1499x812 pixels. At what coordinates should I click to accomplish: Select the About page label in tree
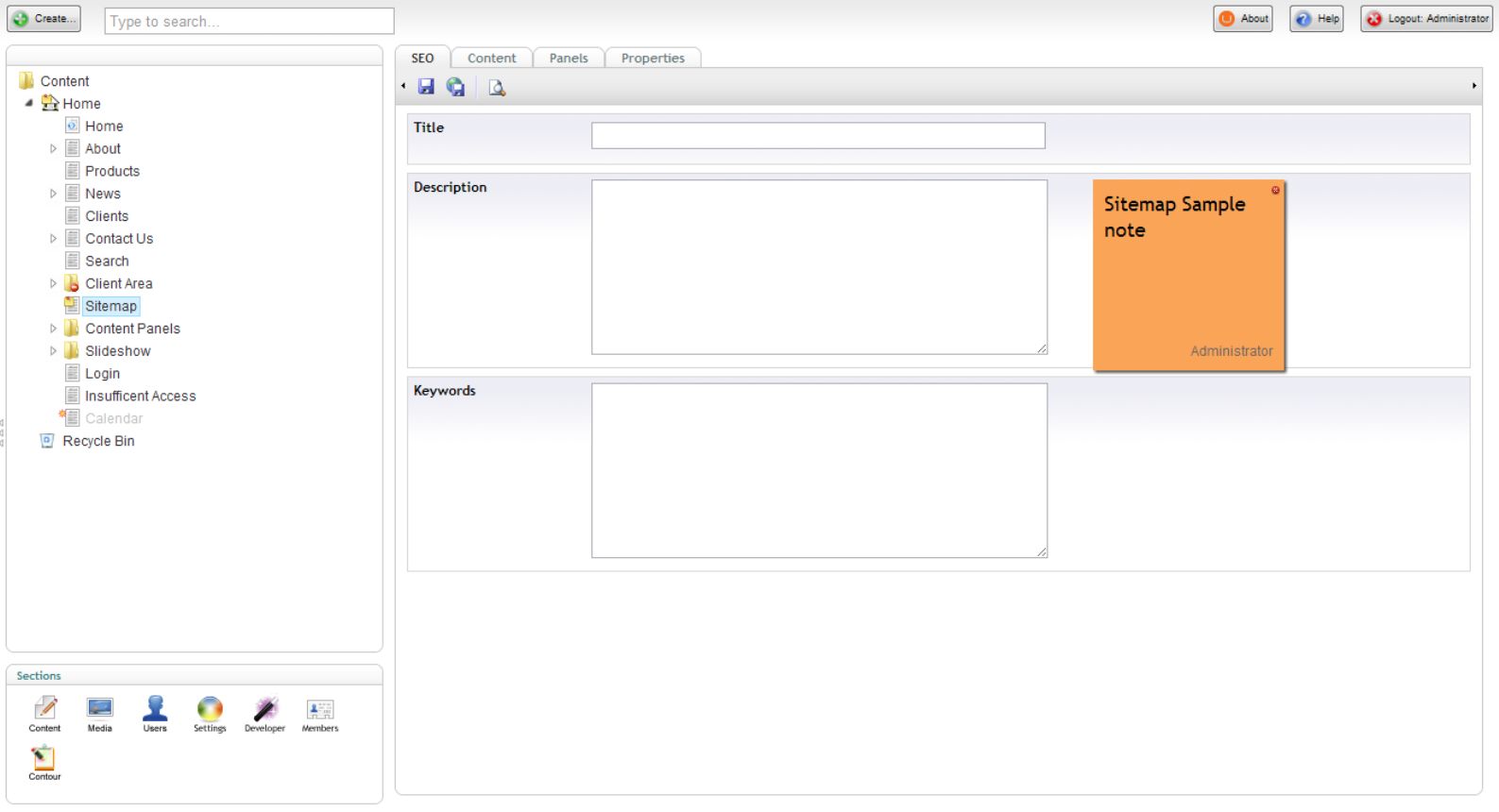point(103,148)
